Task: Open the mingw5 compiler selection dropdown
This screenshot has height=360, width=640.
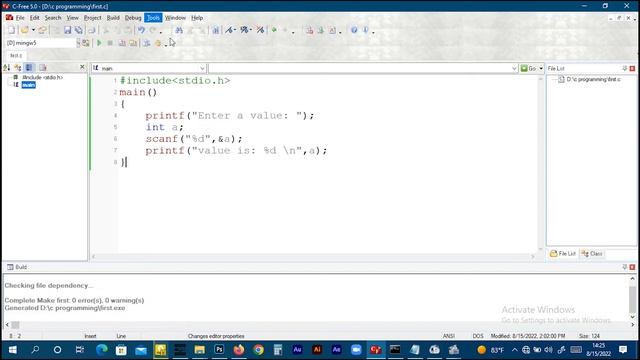Action: (78, 43)
